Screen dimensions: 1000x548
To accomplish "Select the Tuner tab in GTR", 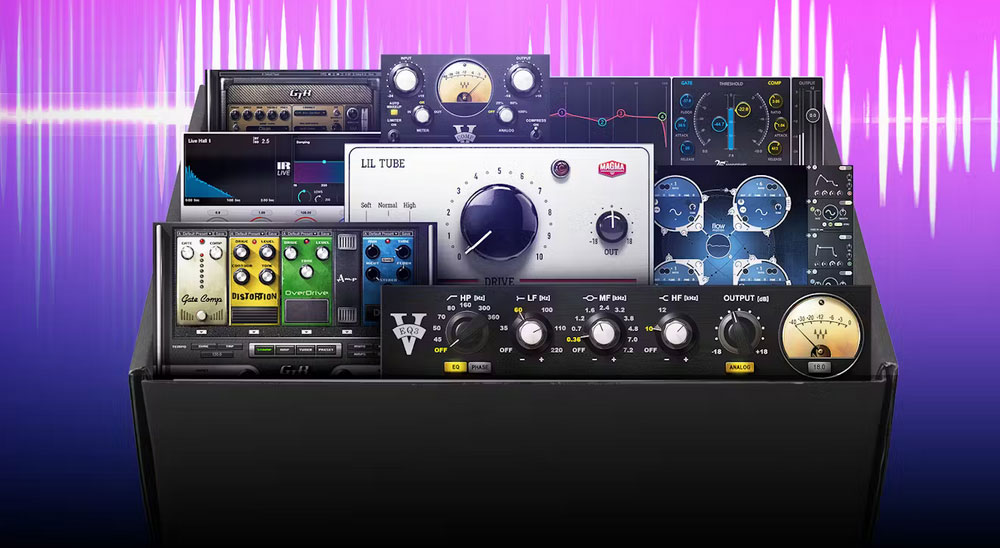I will click(304, 350).
